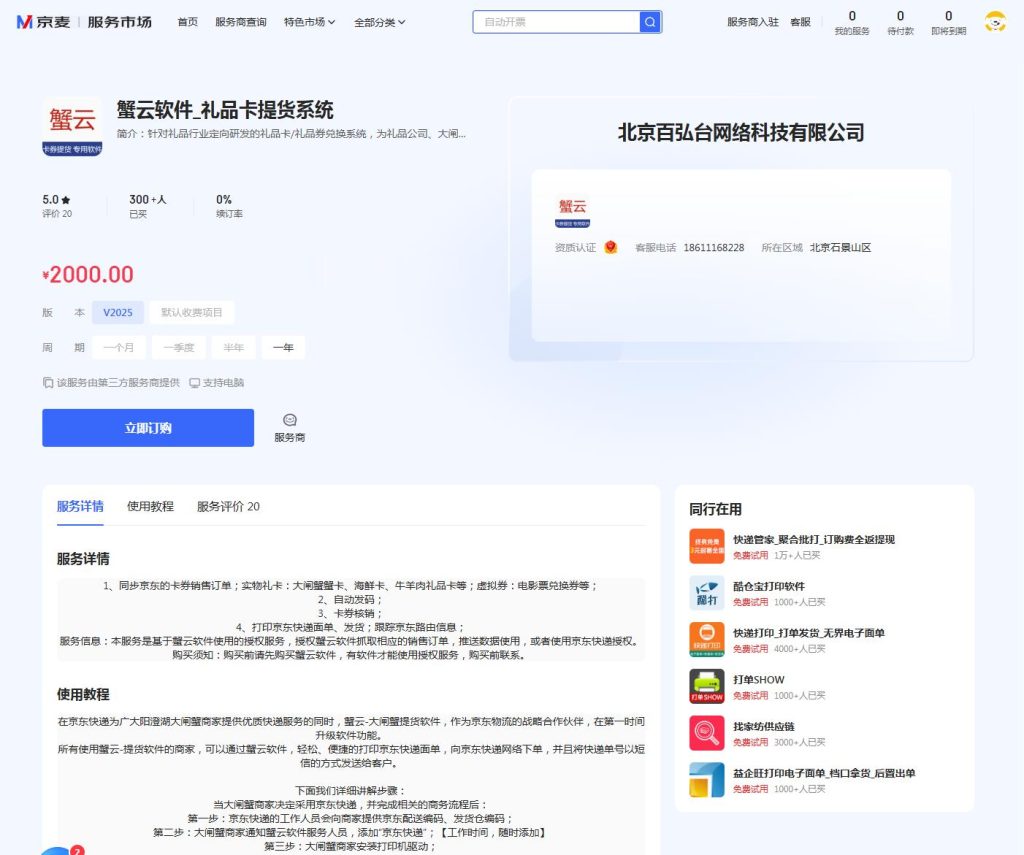1024x855 pixels.
Task: Choose 半年 period
Action: [x=233, y=347]
